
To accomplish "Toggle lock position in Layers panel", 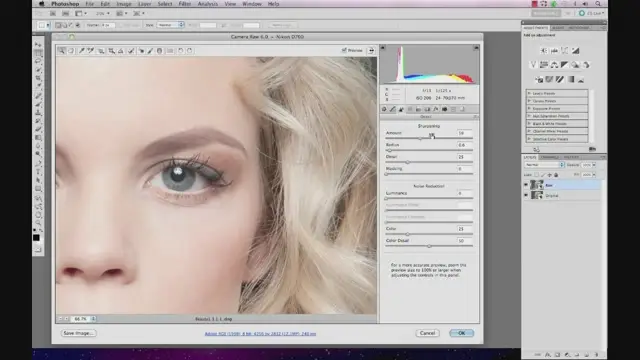I will click(549, 175).
